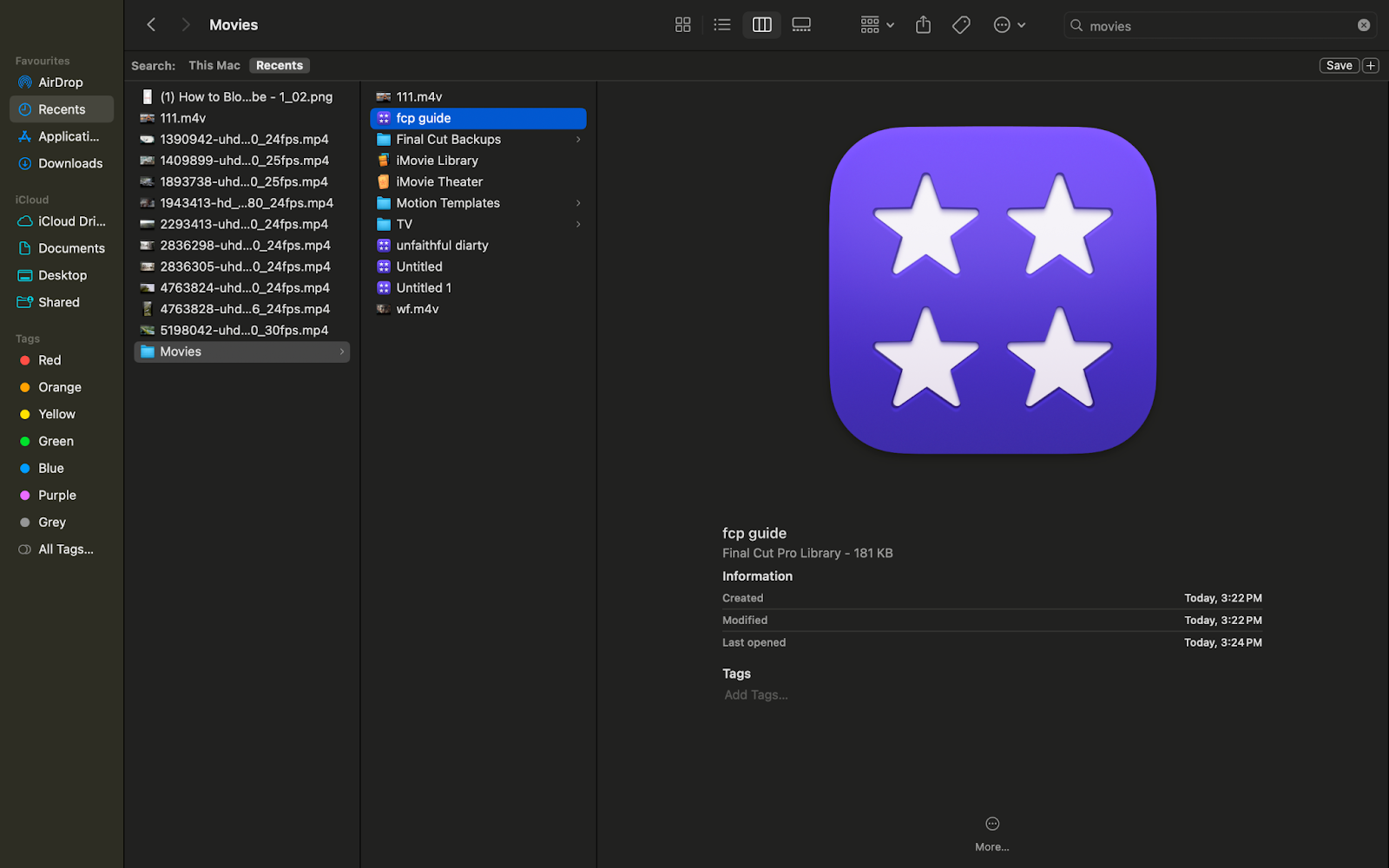This screenshot has width=1389, height=868.
Task: Open Downloads in the sidebar
Action: pyautogui.click(x=61, y=163)
